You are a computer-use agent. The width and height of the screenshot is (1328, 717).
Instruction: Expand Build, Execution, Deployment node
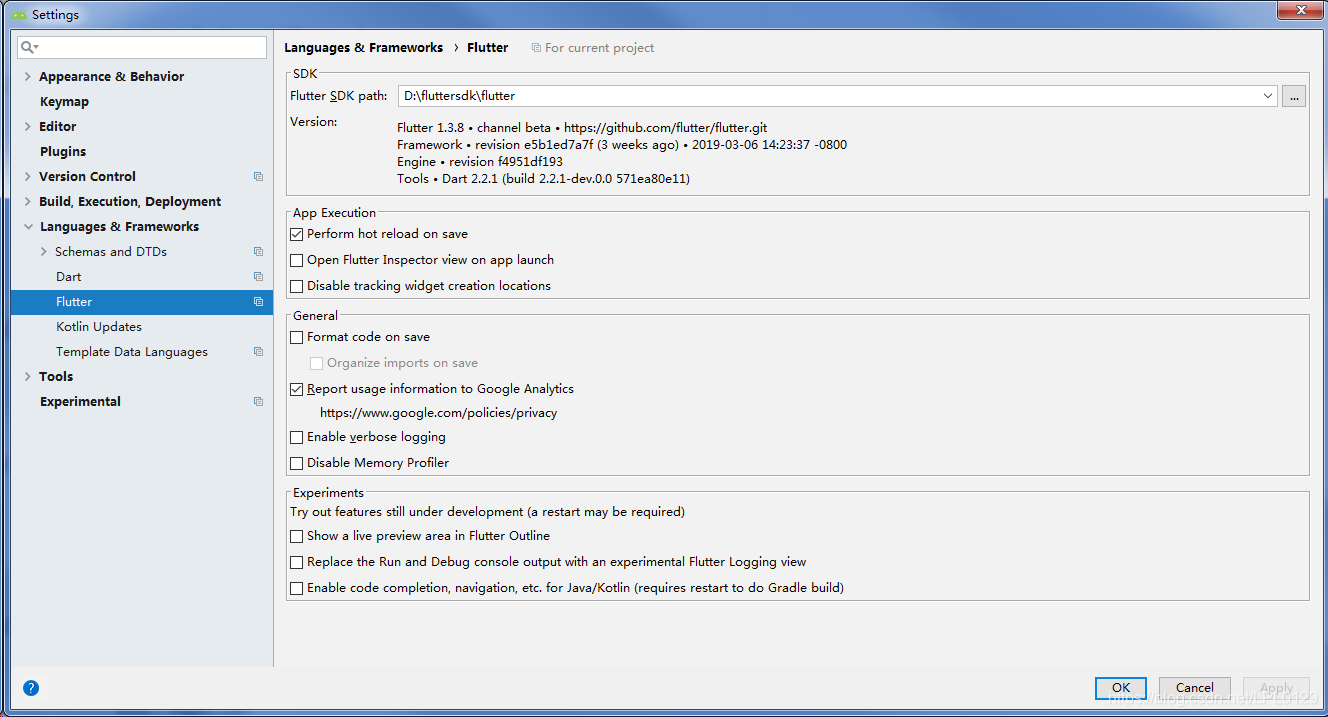tap(27, 202)
